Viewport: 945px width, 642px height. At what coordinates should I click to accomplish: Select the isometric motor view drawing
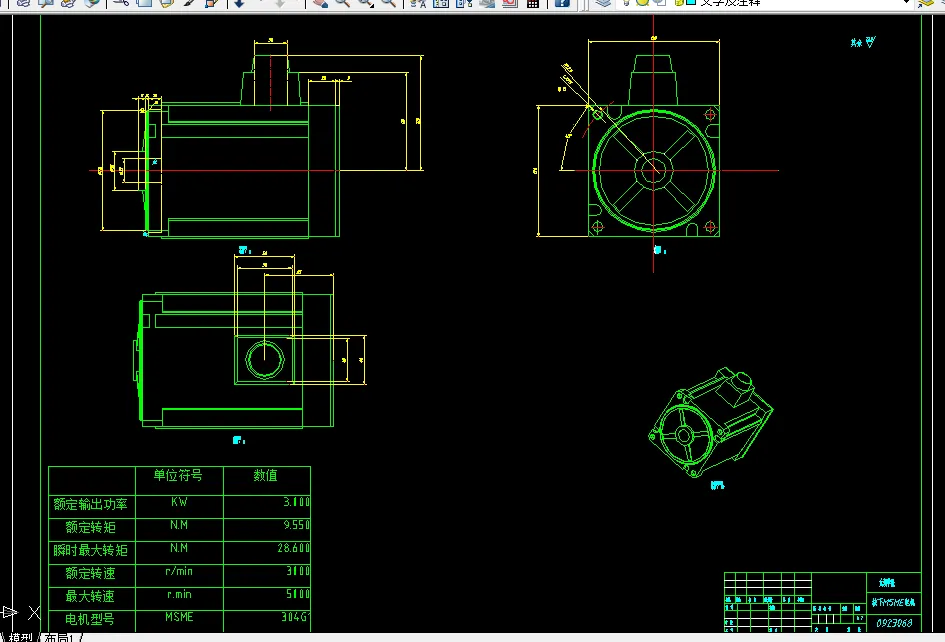point(711,423)
